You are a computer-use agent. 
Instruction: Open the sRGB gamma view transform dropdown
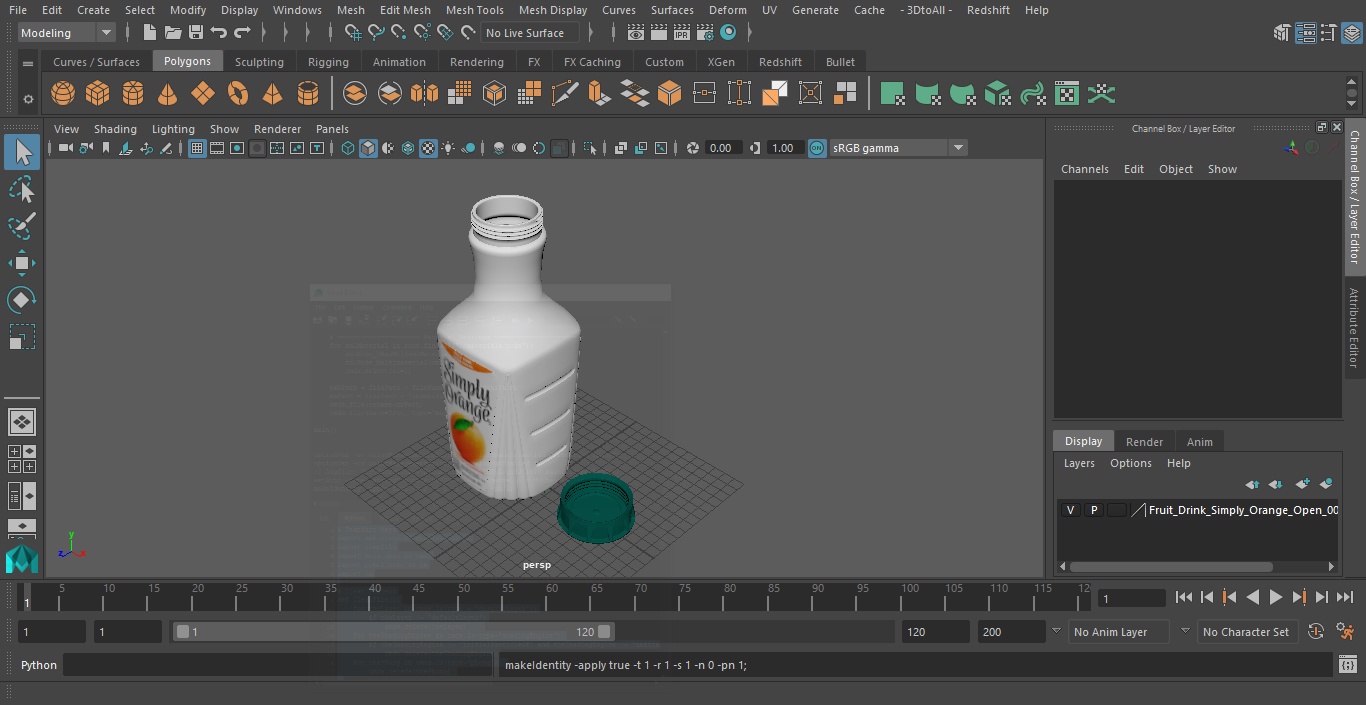(x=898, y=148)
